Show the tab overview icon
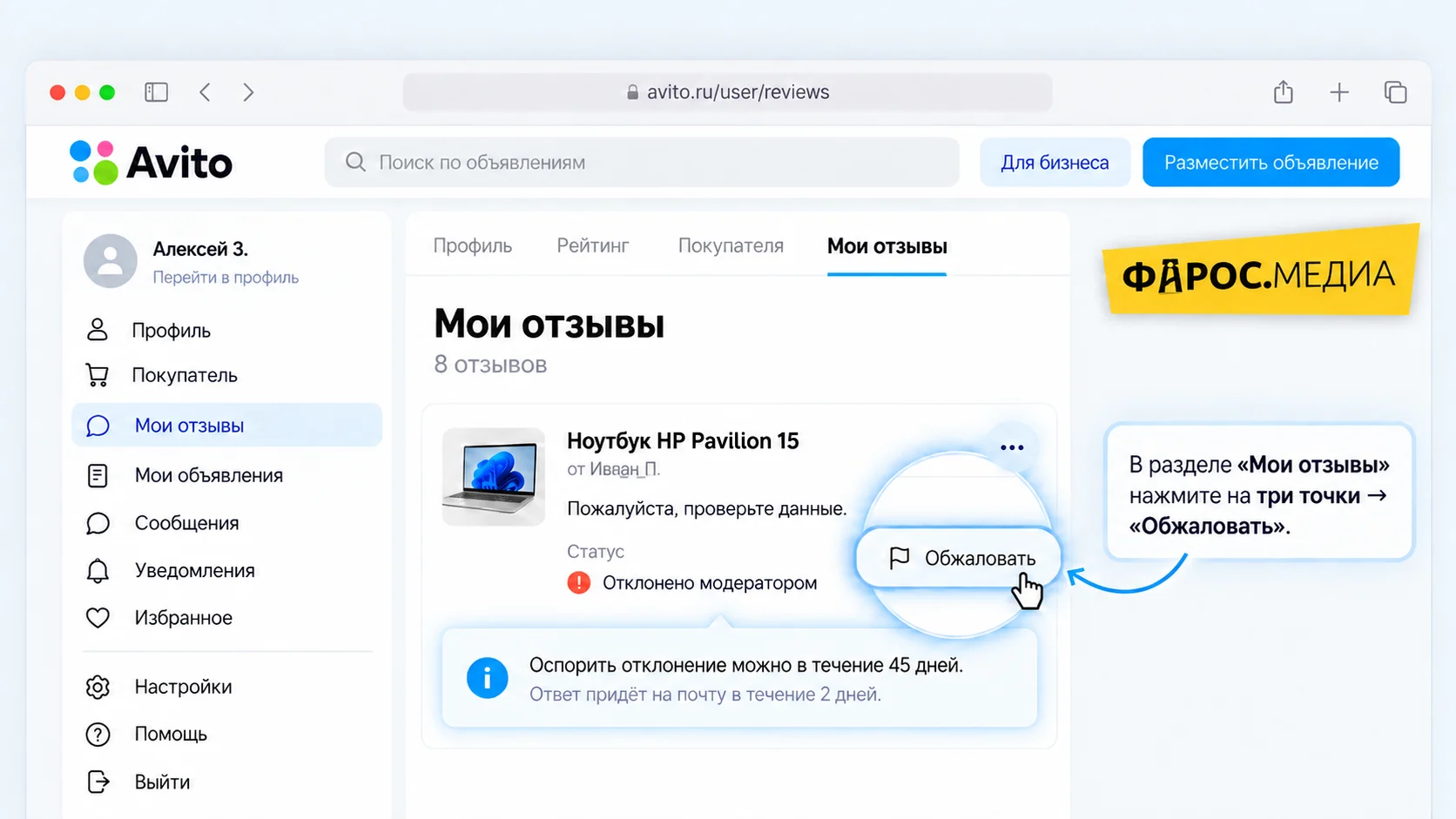 point(1395,92)
